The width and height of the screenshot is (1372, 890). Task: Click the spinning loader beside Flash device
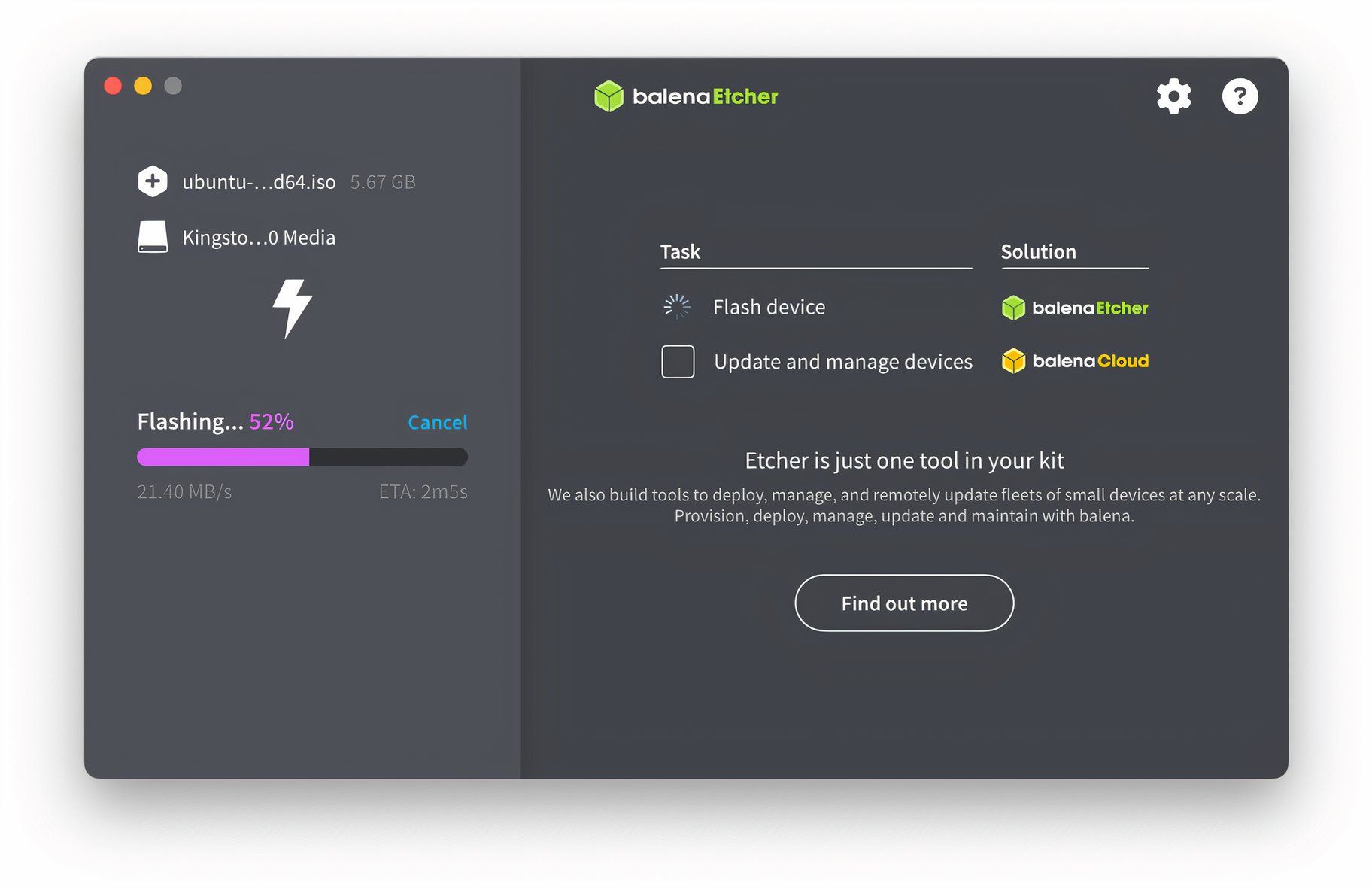pyautogui.click(x=677, y=307)
